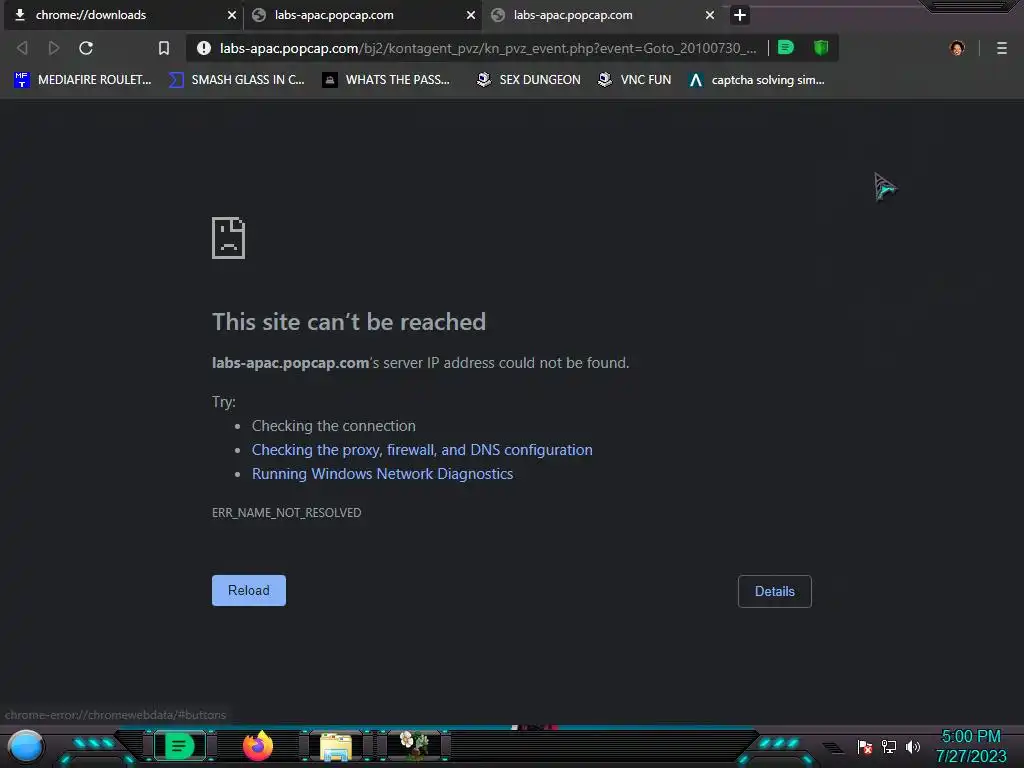Launch Firefox from the taskbar

pyautogui.click(x=258, y=746)
